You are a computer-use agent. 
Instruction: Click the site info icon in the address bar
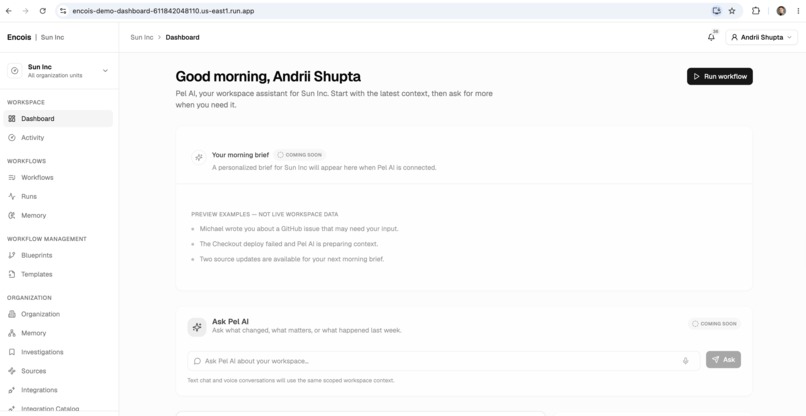[63, 11]
